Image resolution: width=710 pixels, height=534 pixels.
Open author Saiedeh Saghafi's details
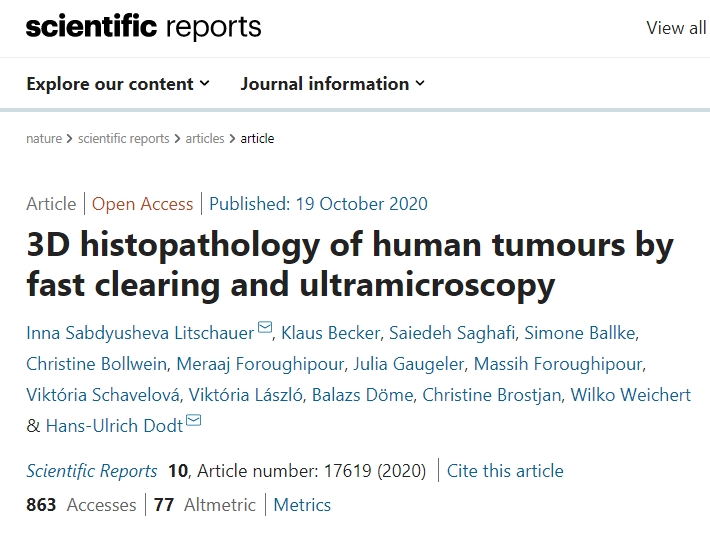click(452, 333)
